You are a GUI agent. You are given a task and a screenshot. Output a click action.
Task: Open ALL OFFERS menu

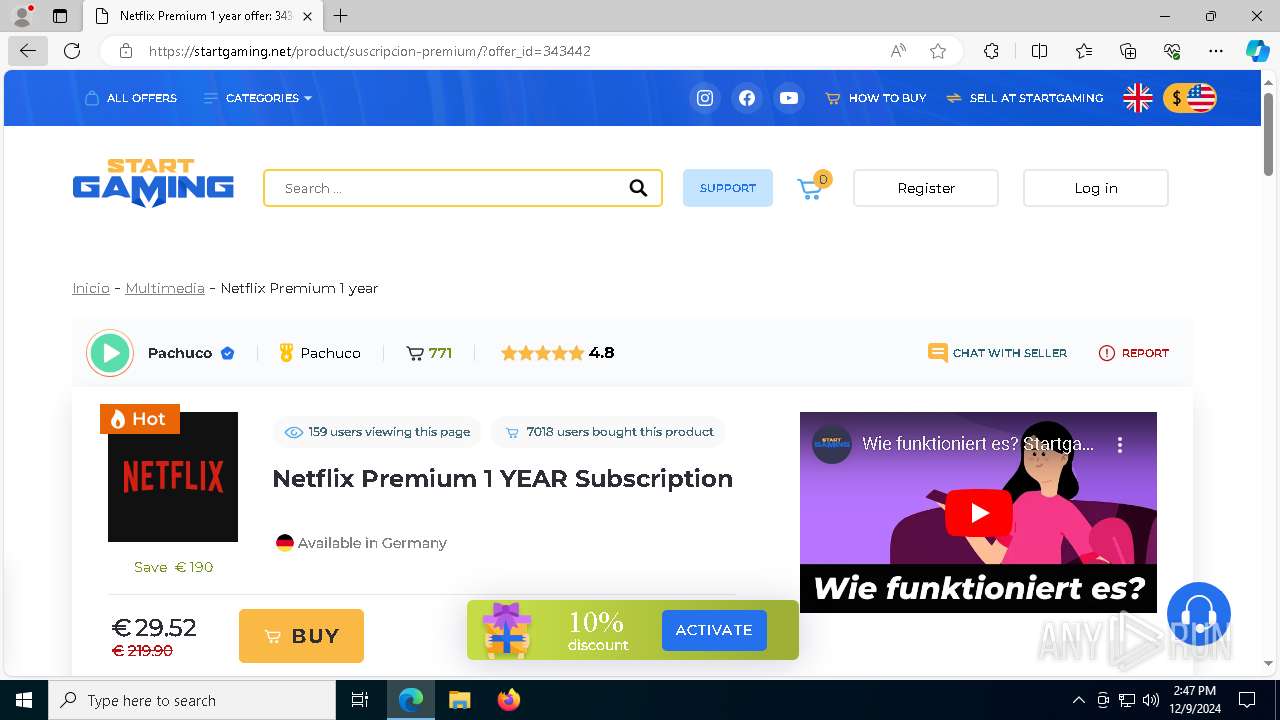pyautogui.click(x=131, y=98)
